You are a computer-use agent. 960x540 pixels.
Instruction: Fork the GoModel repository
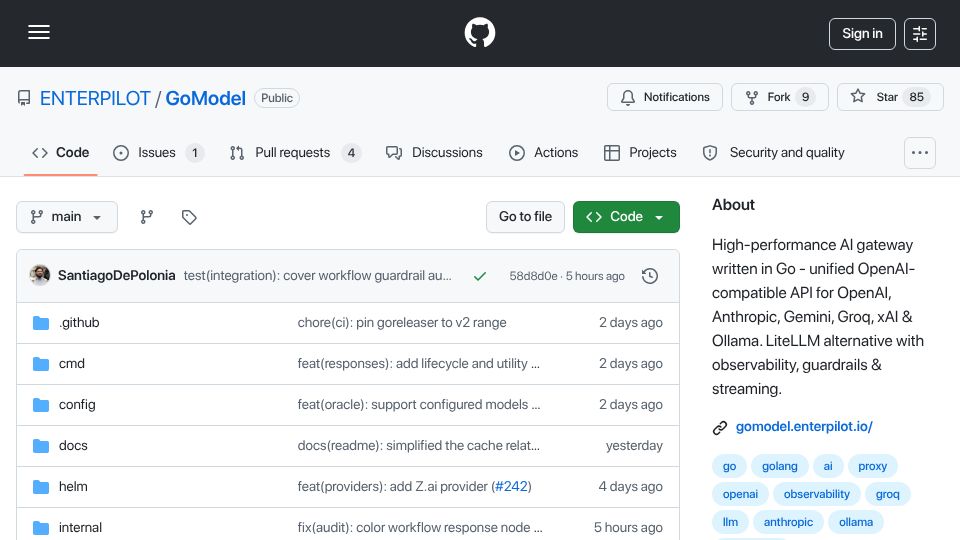(779, 97)
